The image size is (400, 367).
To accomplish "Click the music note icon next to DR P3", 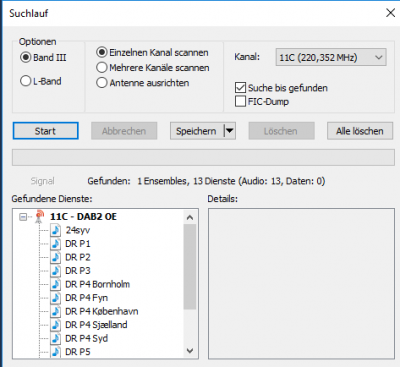I will tap(56, 271).
